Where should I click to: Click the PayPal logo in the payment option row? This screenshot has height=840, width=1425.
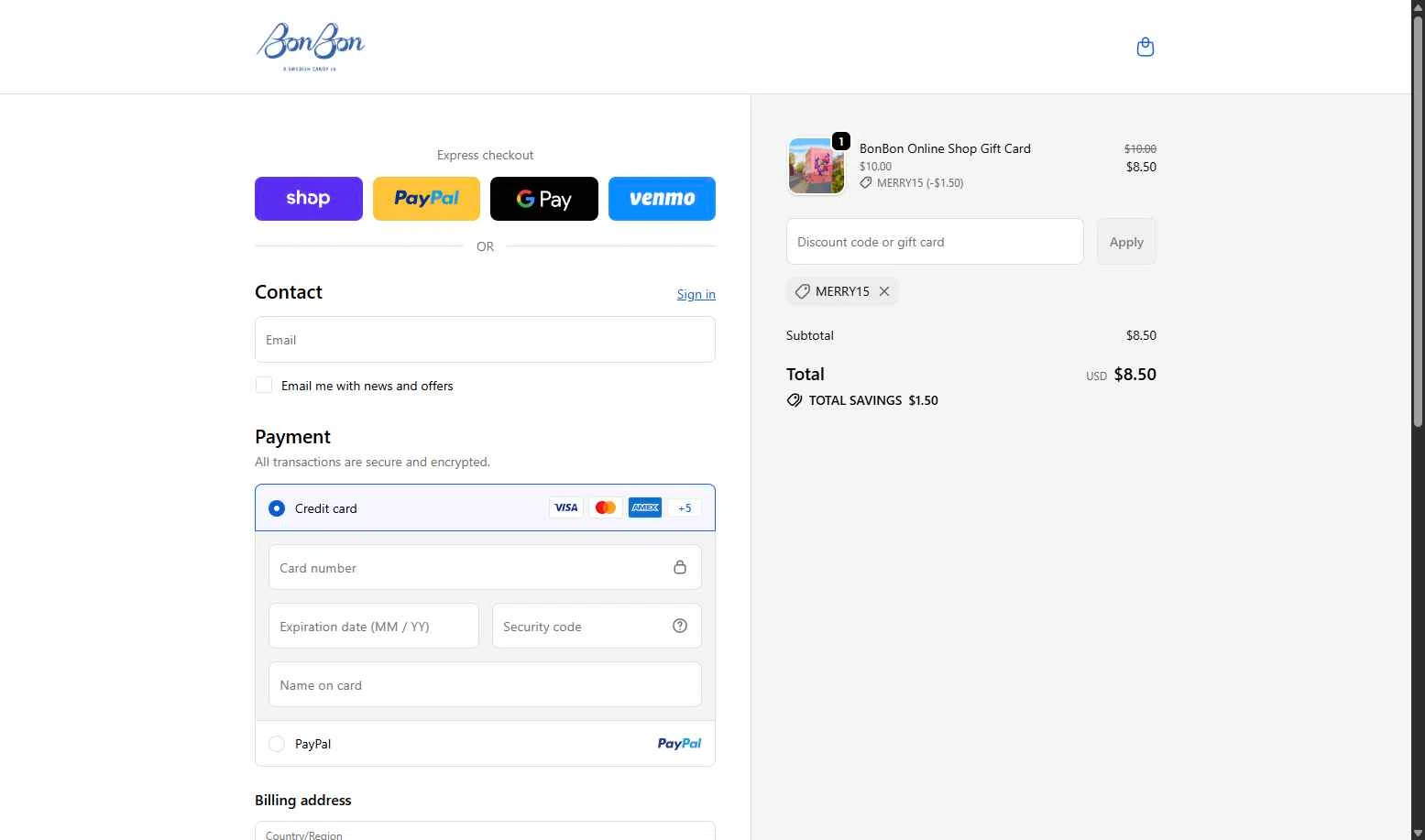pyautogui.click(x=679, y=744)
